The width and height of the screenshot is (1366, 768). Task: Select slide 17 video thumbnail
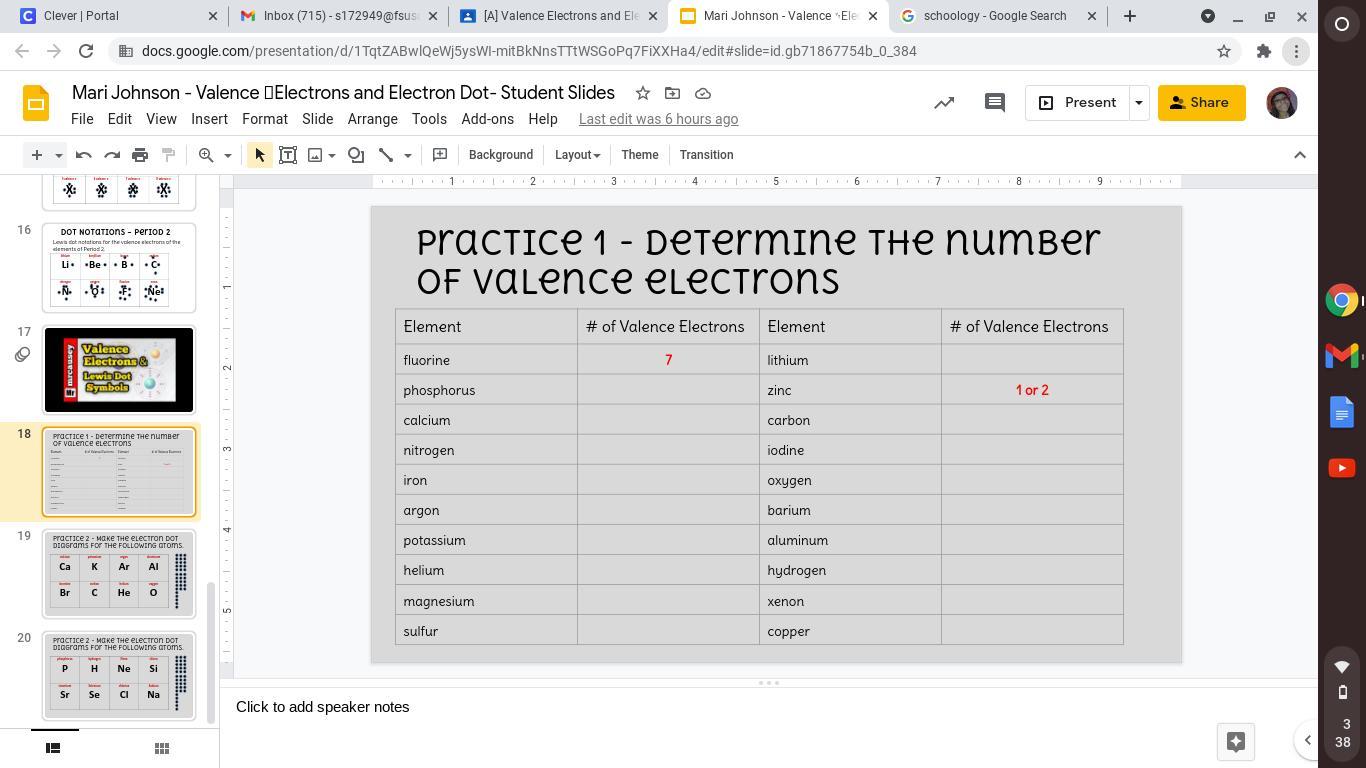[118, 370]
